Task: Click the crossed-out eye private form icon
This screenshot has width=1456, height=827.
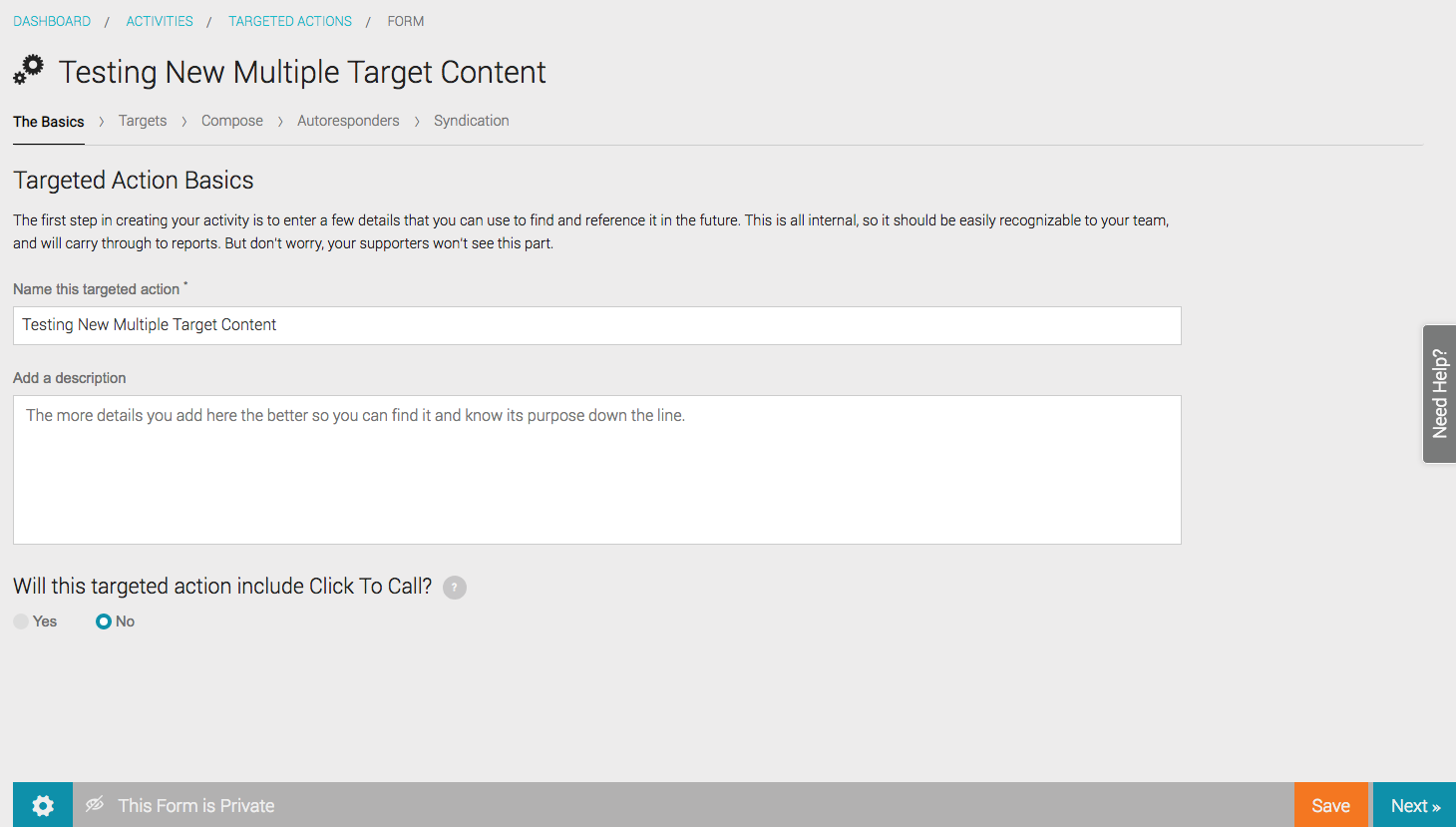Action: click(x=95, y=804)
